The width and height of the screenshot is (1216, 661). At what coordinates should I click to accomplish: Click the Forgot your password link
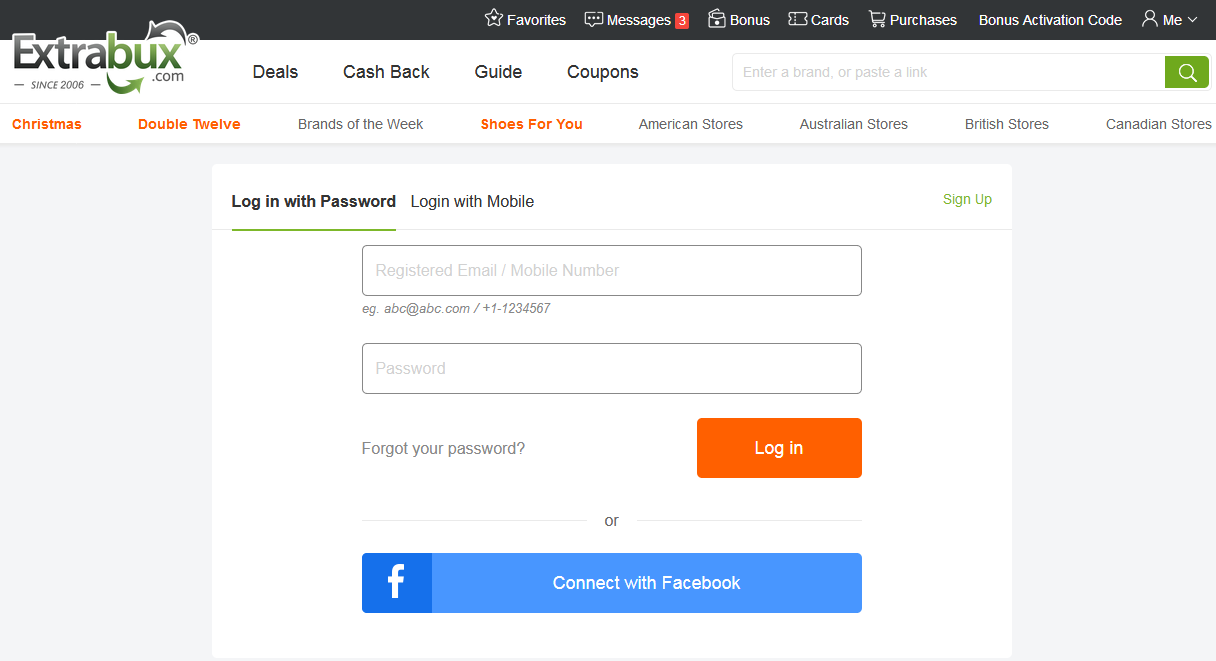point(443,448)
